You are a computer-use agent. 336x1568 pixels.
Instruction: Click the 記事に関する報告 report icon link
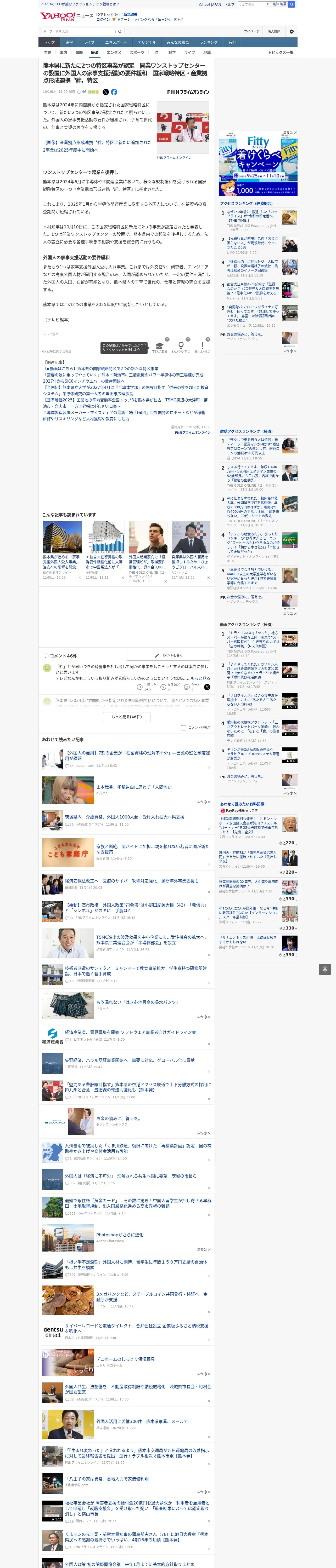click(x=57, y=351)
